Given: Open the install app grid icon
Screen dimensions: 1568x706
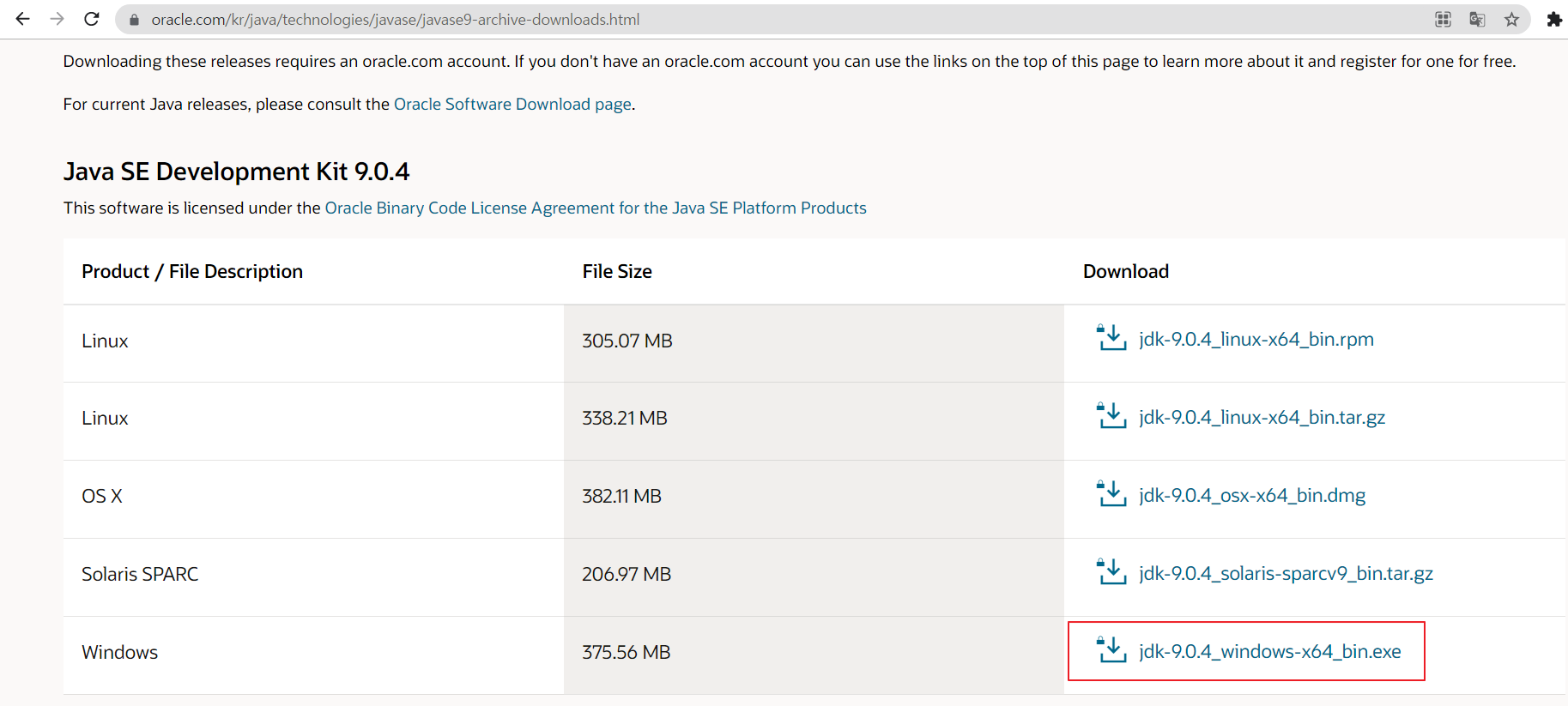Looking at the screenshot, I should 1444,19.
